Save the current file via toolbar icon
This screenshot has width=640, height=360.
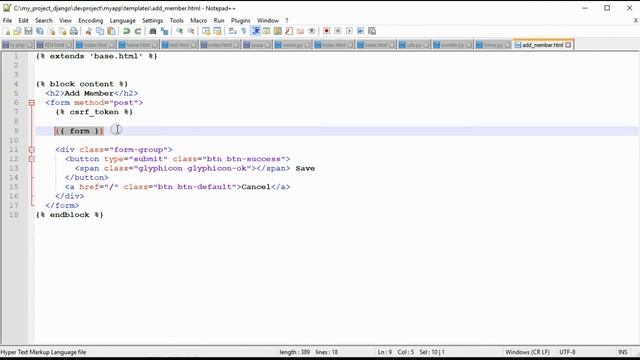(x=28, y=31)
